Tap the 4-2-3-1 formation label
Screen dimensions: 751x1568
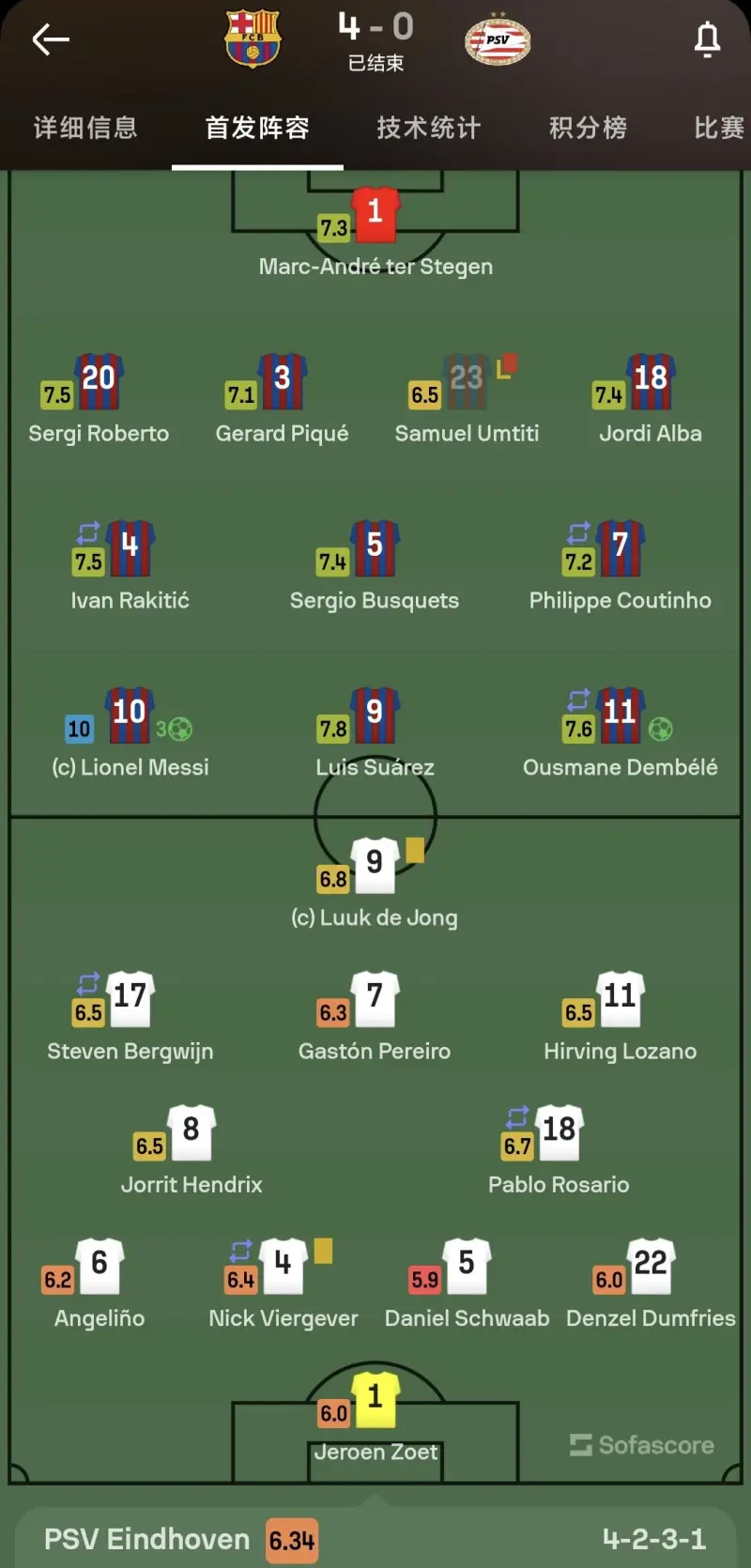coord(654,1539)
